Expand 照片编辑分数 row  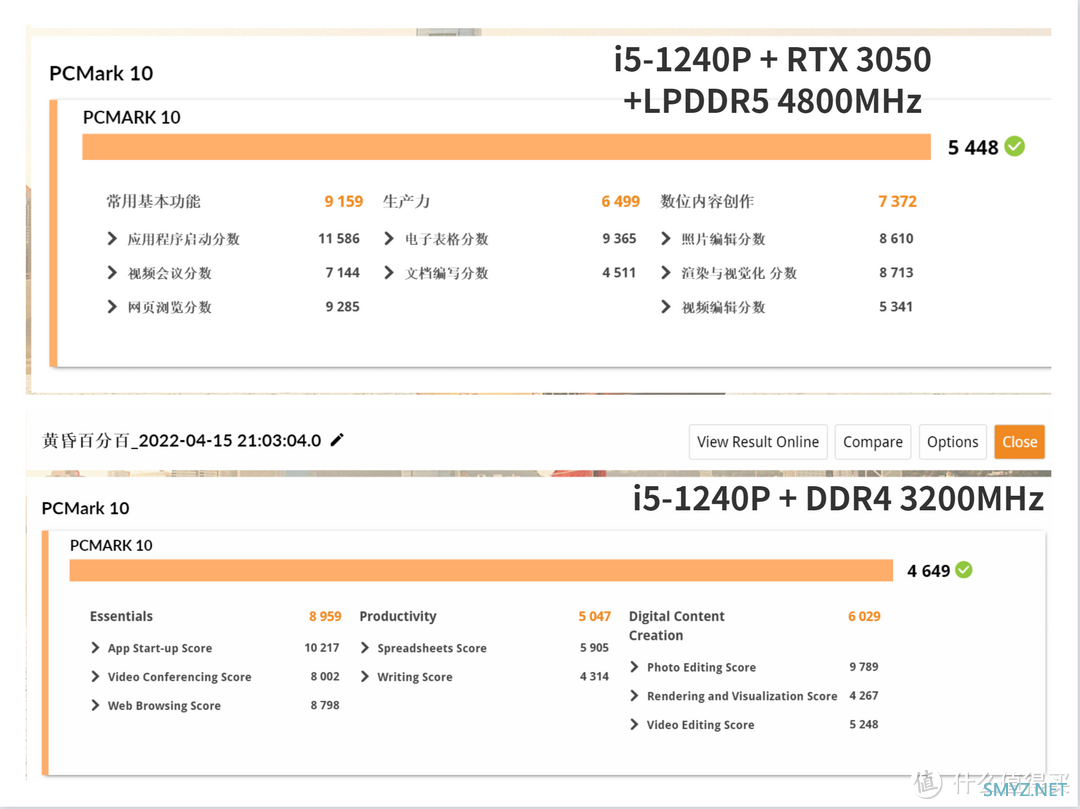[665, 238]
